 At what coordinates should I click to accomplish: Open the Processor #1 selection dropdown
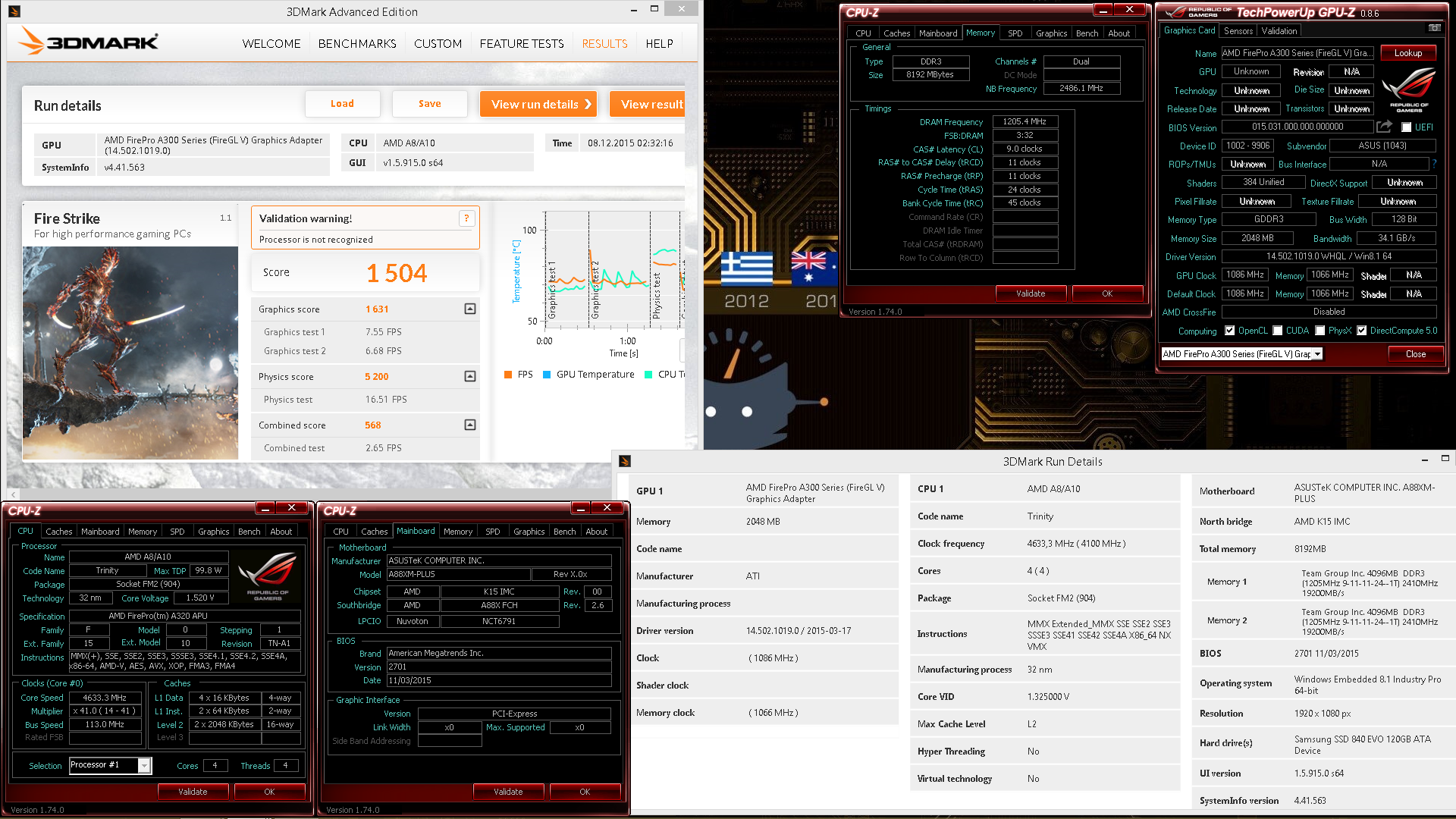(144, 765)
